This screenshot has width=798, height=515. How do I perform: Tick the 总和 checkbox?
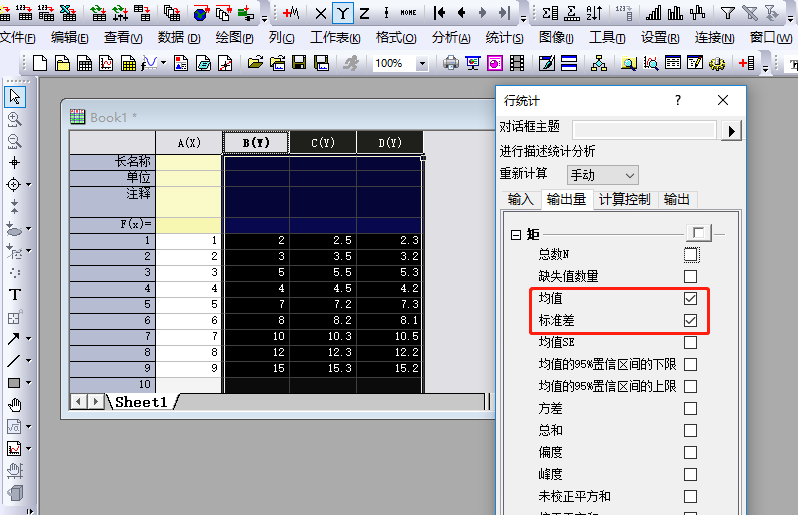[690, 430]
